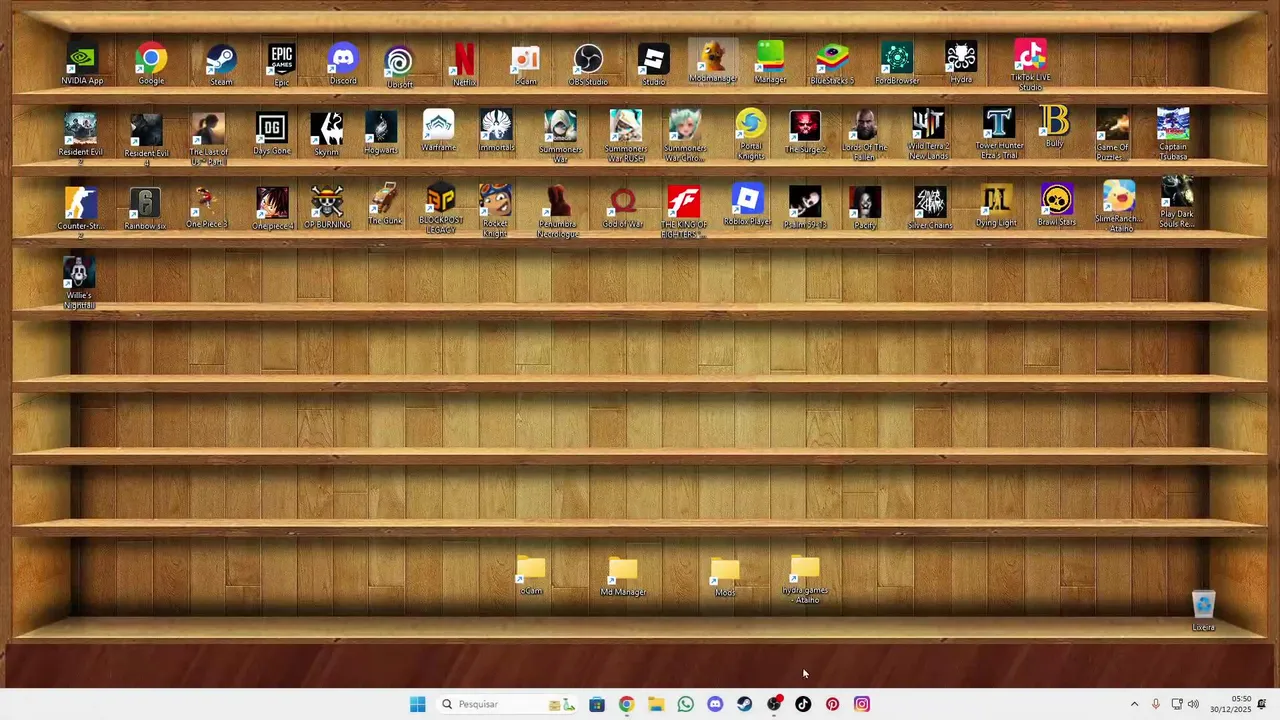Viewport: 1280px width, 720px height.
Task: Open Pinterest from the taskbar
Action: coord(832,704)
